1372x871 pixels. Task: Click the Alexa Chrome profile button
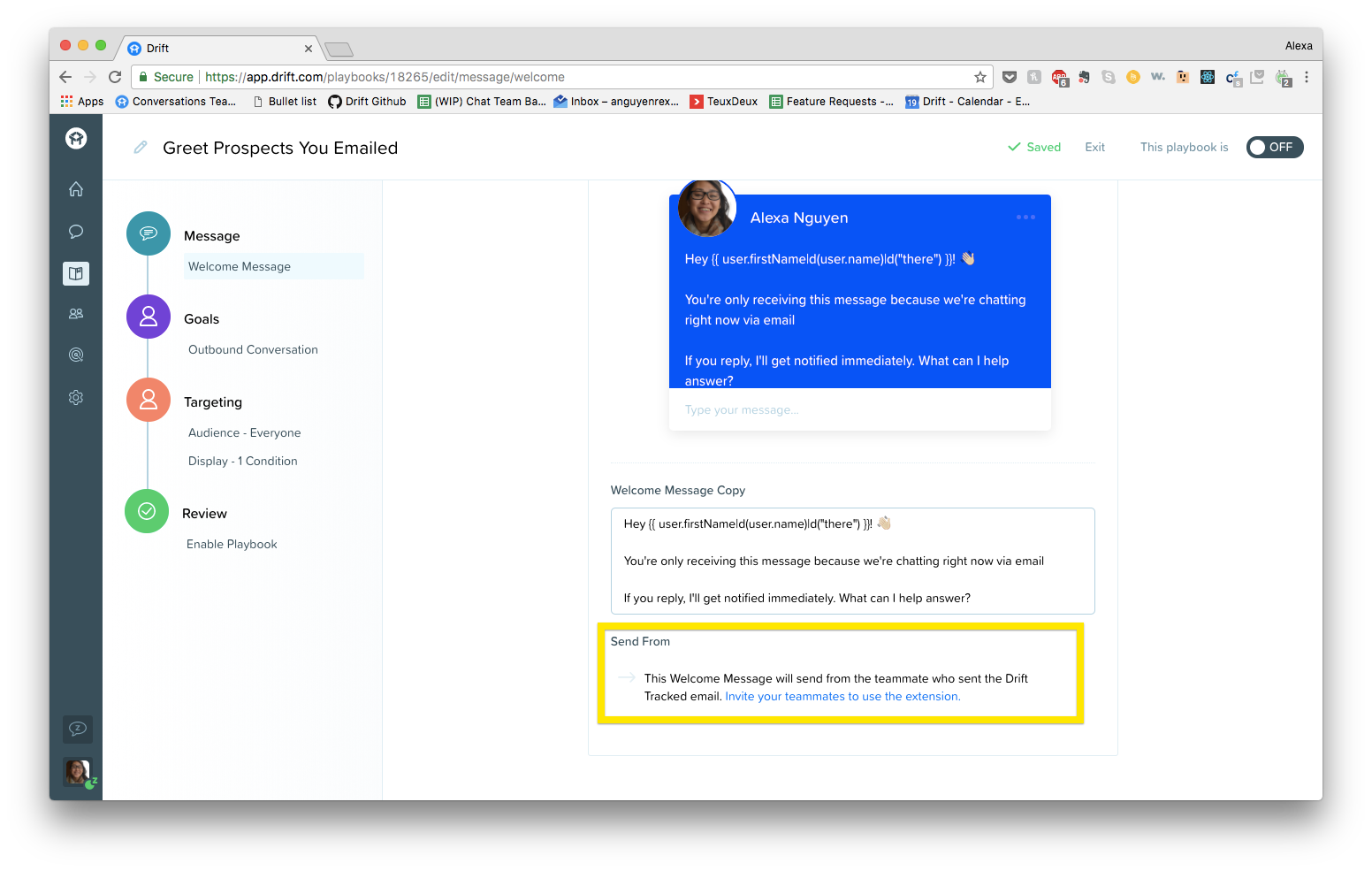click(1298, 46)
